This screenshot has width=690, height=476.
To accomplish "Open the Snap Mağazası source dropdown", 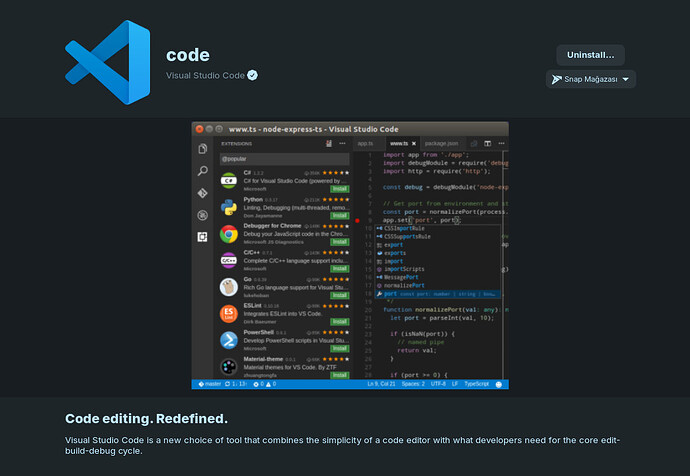I will (591, 79).
